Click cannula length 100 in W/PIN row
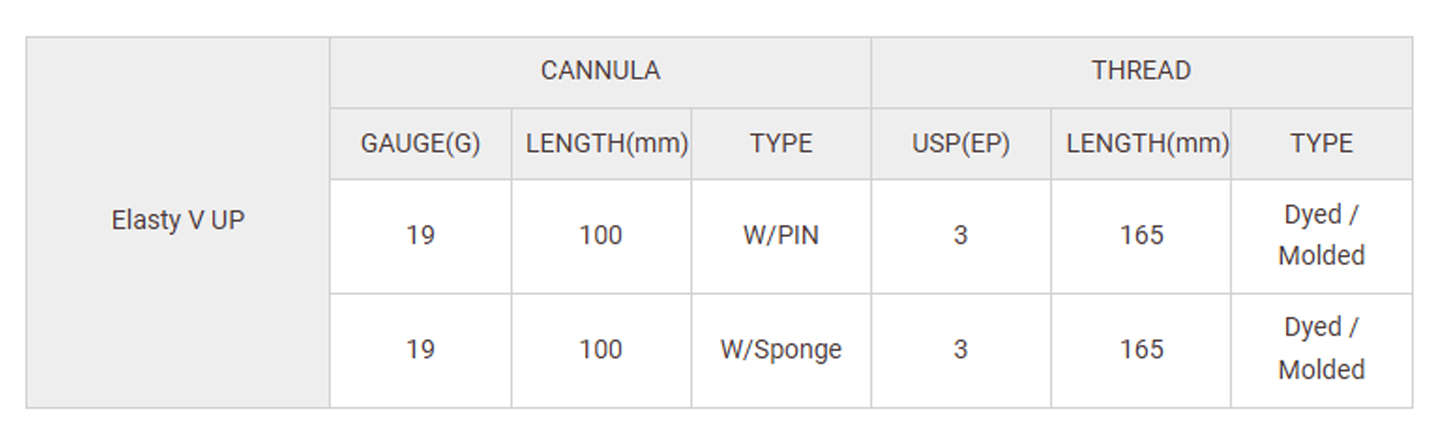 (600, 236)
